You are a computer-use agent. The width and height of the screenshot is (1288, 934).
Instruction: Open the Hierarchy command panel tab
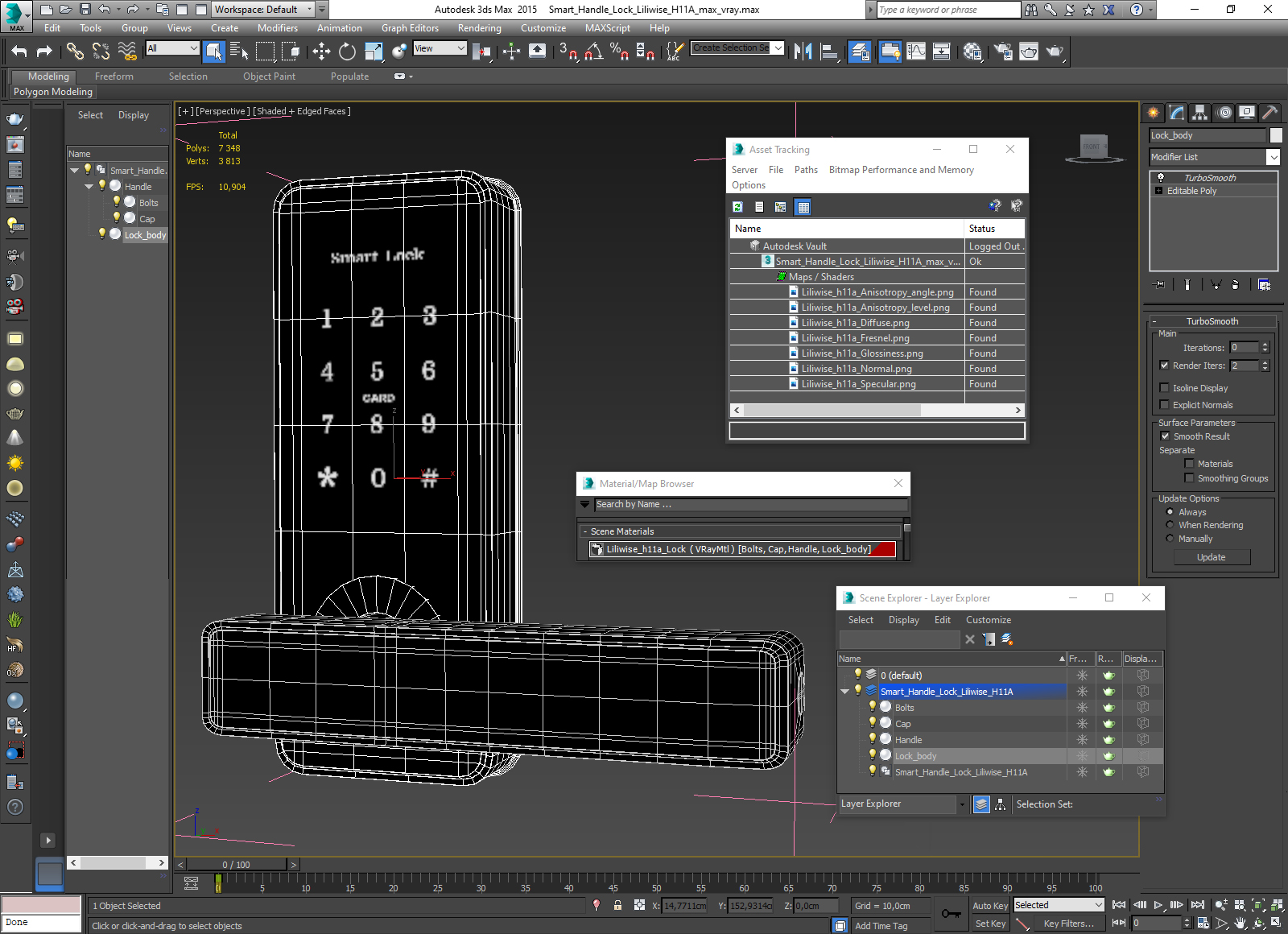pyautogui.click(x=1200, y=113)
